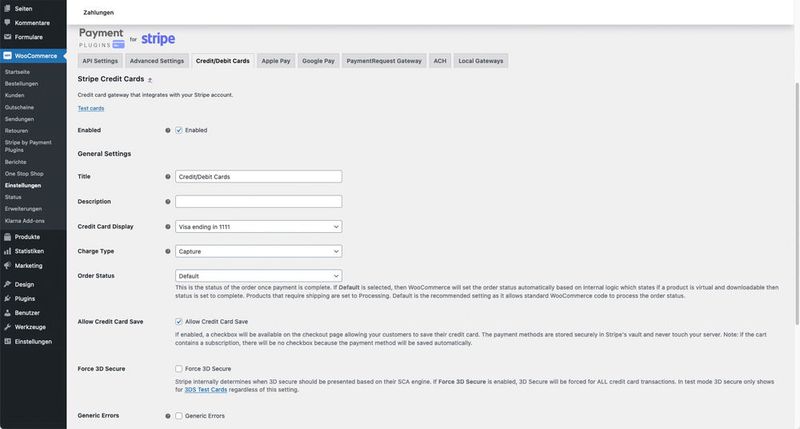Enable the Force 3D Secure checkbox
The height and width of the screenshot is (429, 800).
click(179, 368)
